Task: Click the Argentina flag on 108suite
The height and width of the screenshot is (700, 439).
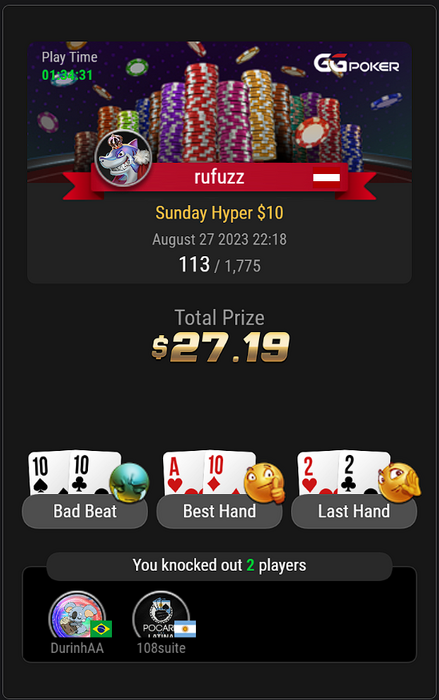Action: click(x=185, y=629)
